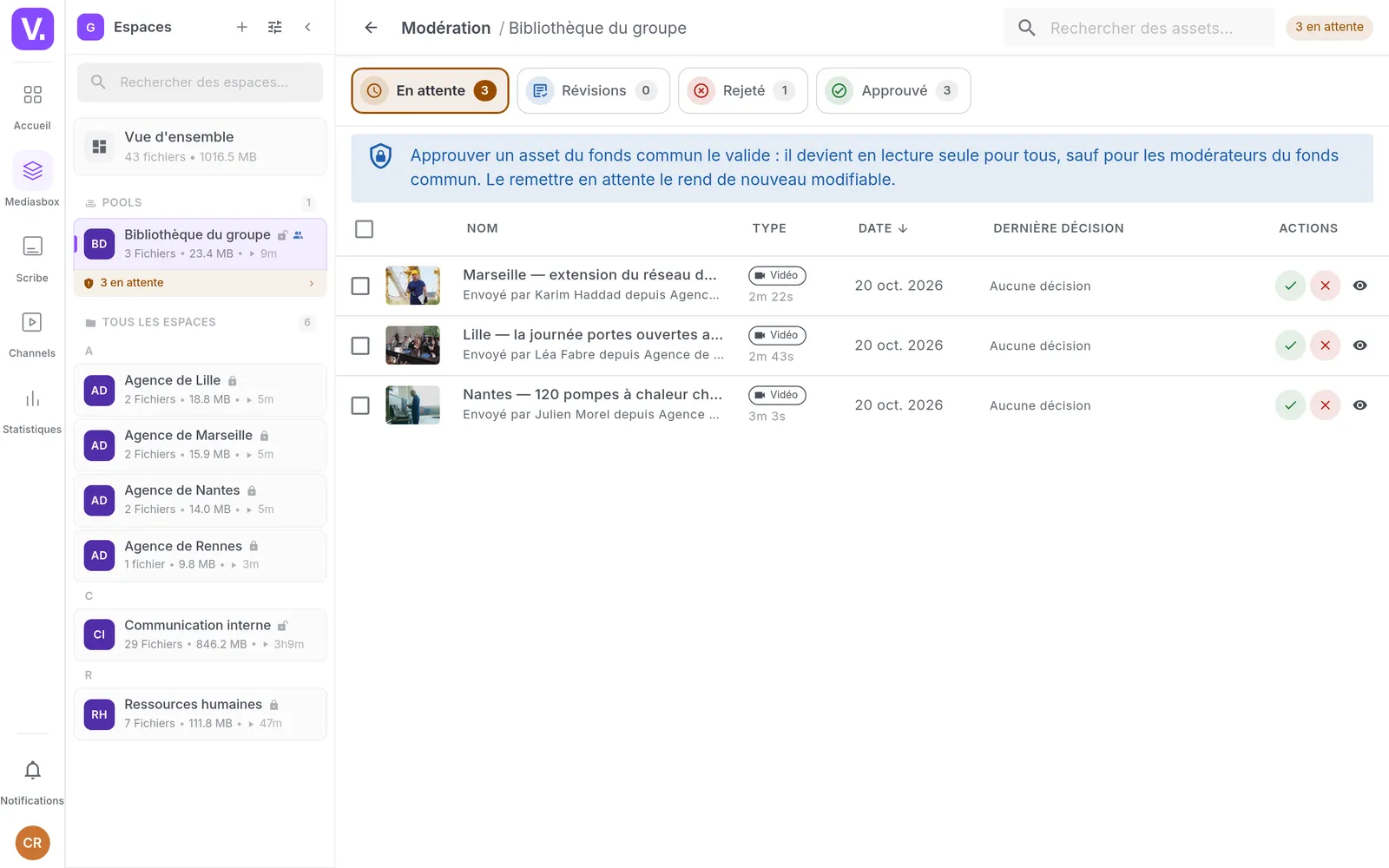
Task: Preview the Marseille asset with eye icon
Action: (x=1359, y=286)
